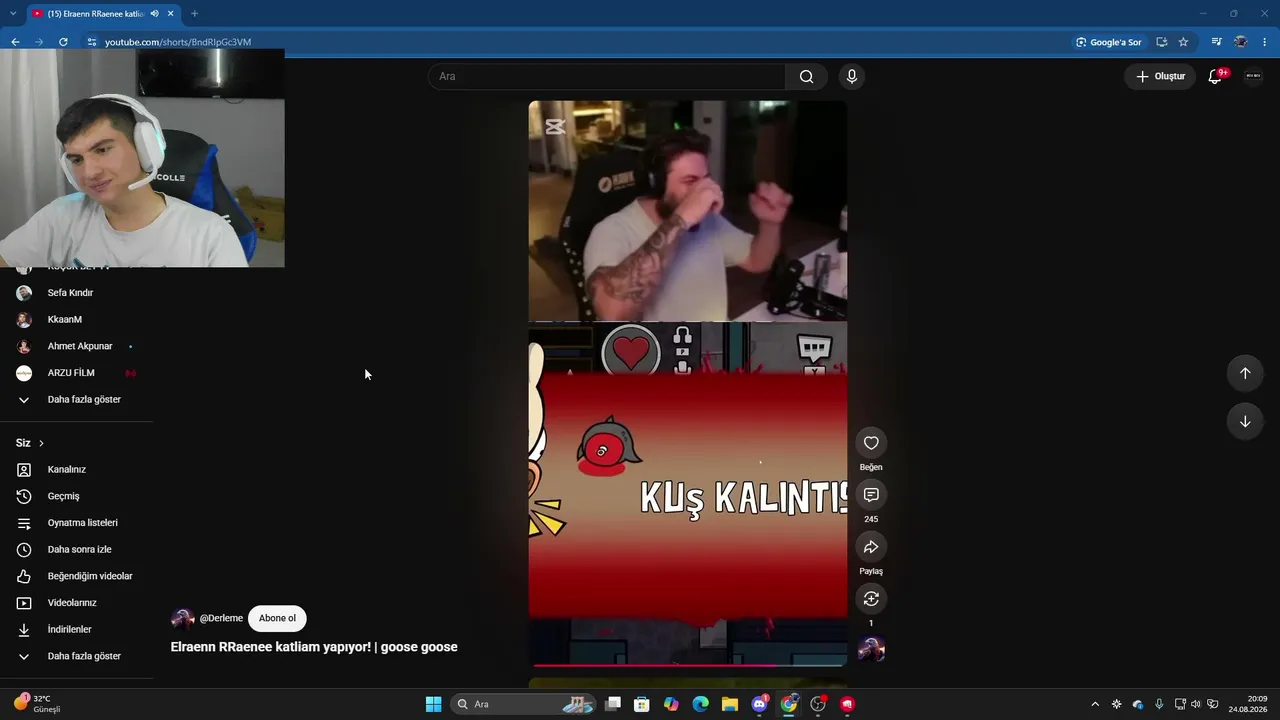Open Copilot from the taskbar
The width and height of the screenshot is (1280, 720).
[671, 704]
